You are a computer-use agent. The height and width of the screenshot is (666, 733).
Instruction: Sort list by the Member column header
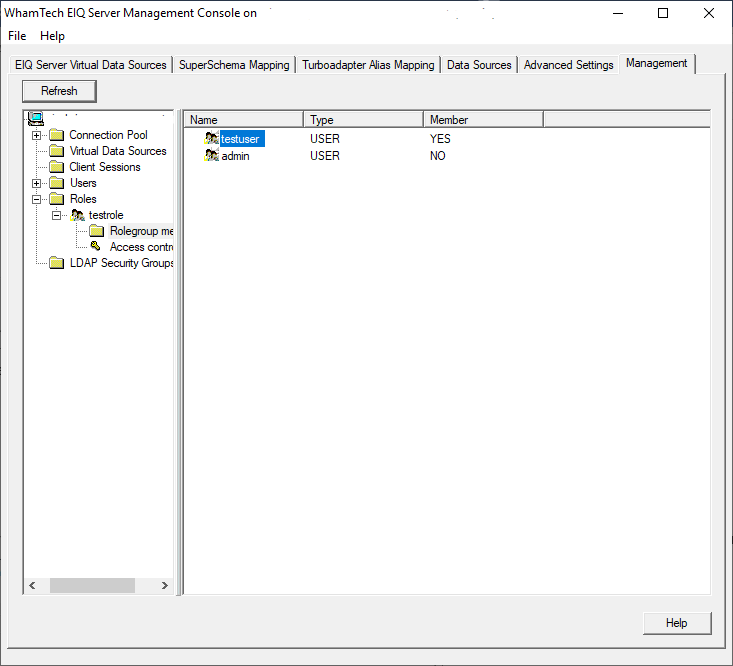click(x=482, y=120)
